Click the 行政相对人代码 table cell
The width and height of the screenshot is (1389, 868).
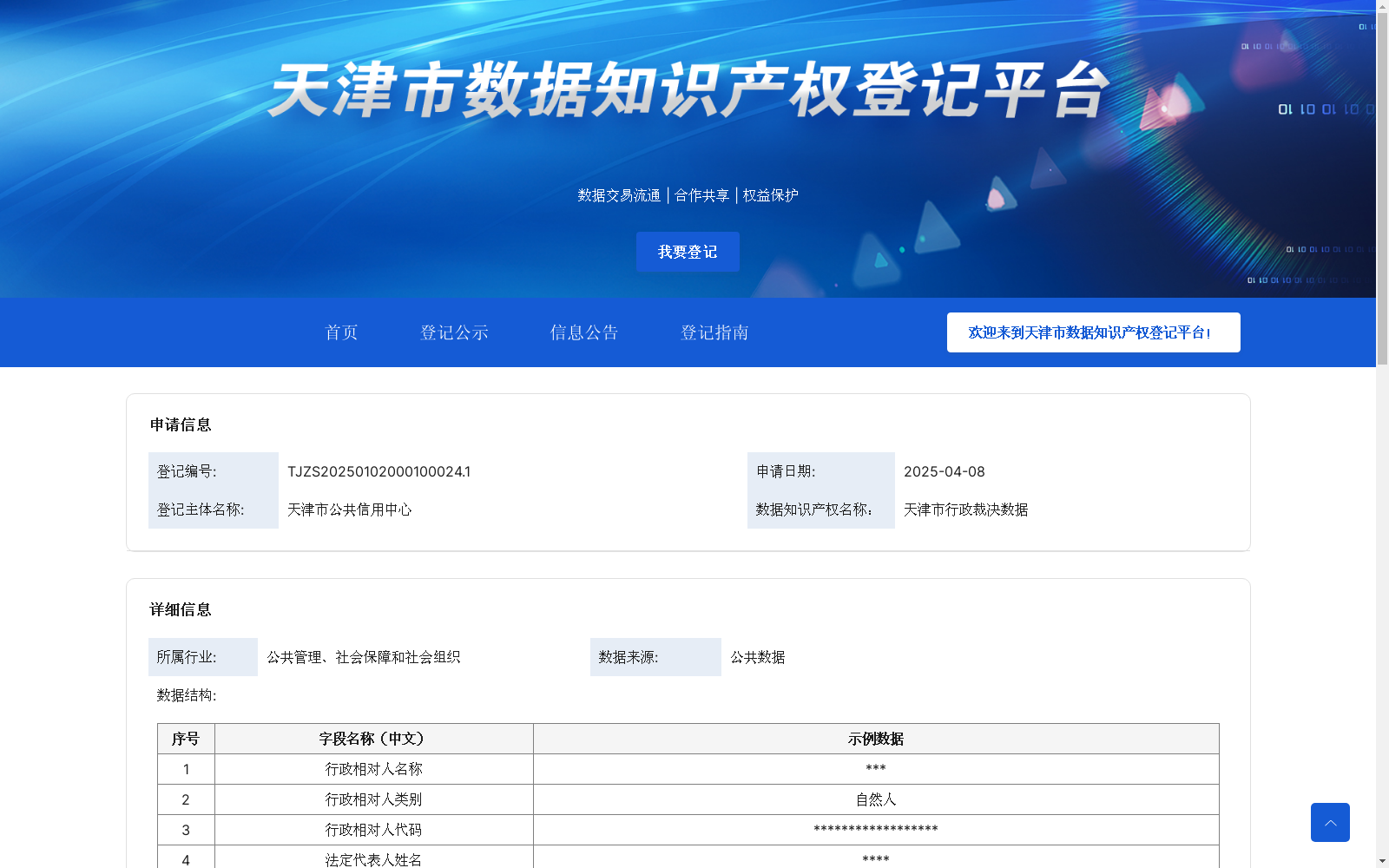[x=374, y=830]
